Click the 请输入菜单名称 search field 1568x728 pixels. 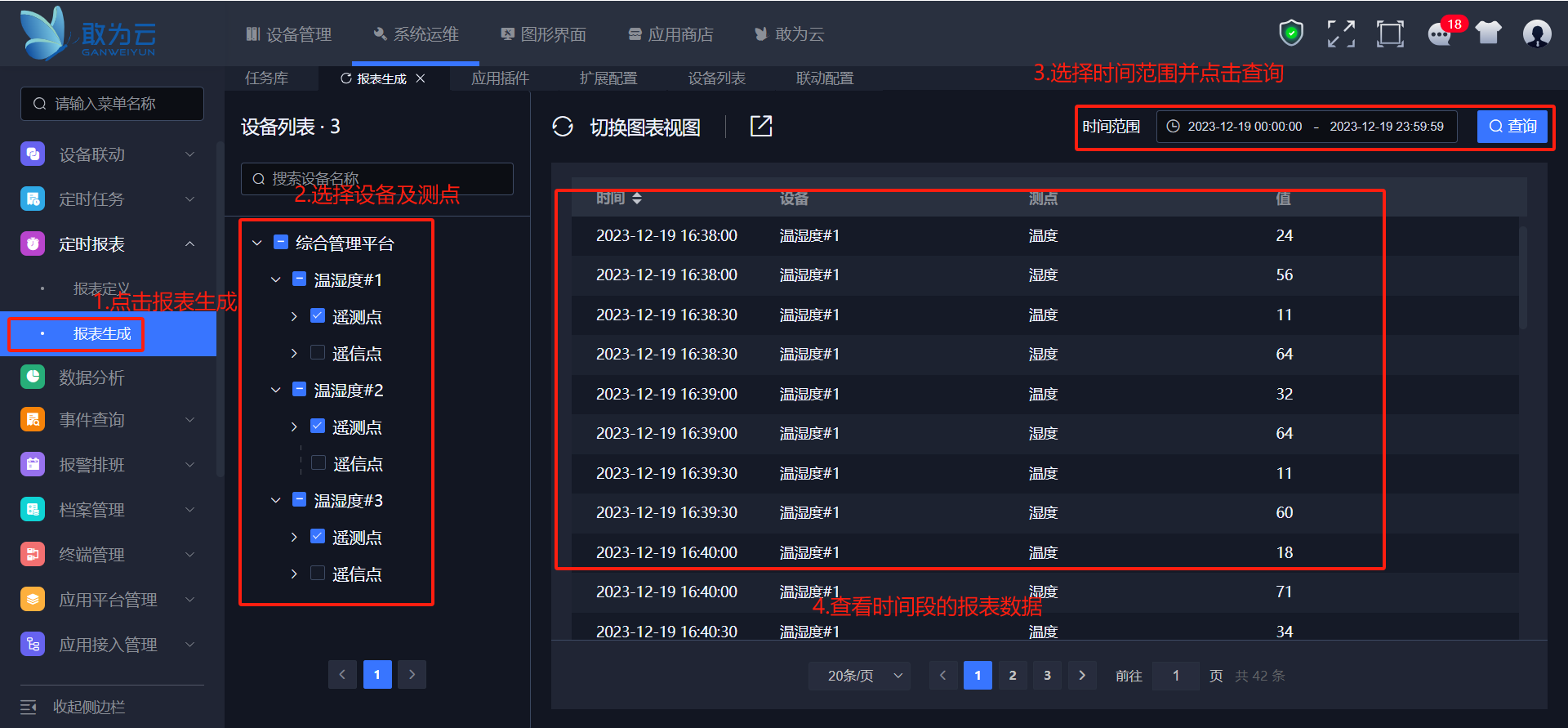(x=112, y=104)
